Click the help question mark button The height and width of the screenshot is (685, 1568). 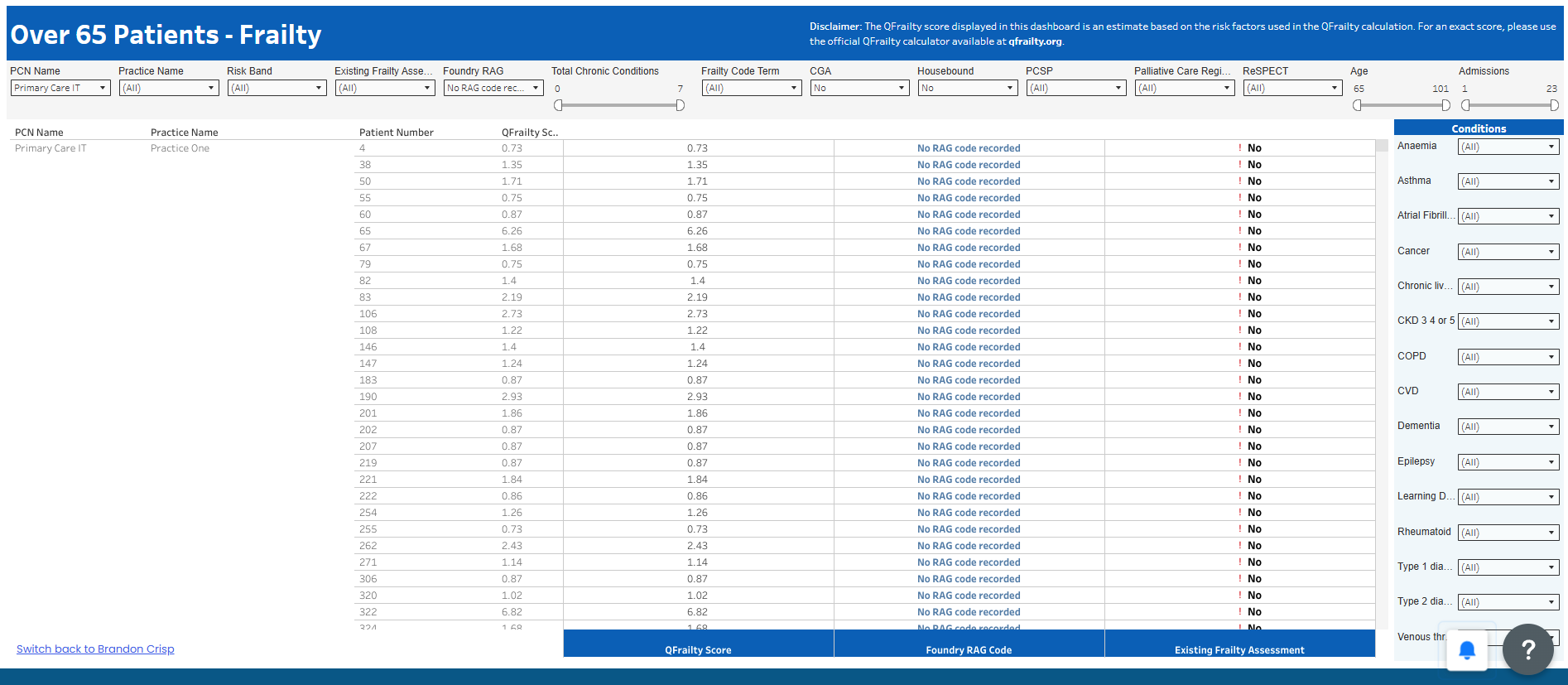pyautogui.click(x=1527, y=649)
